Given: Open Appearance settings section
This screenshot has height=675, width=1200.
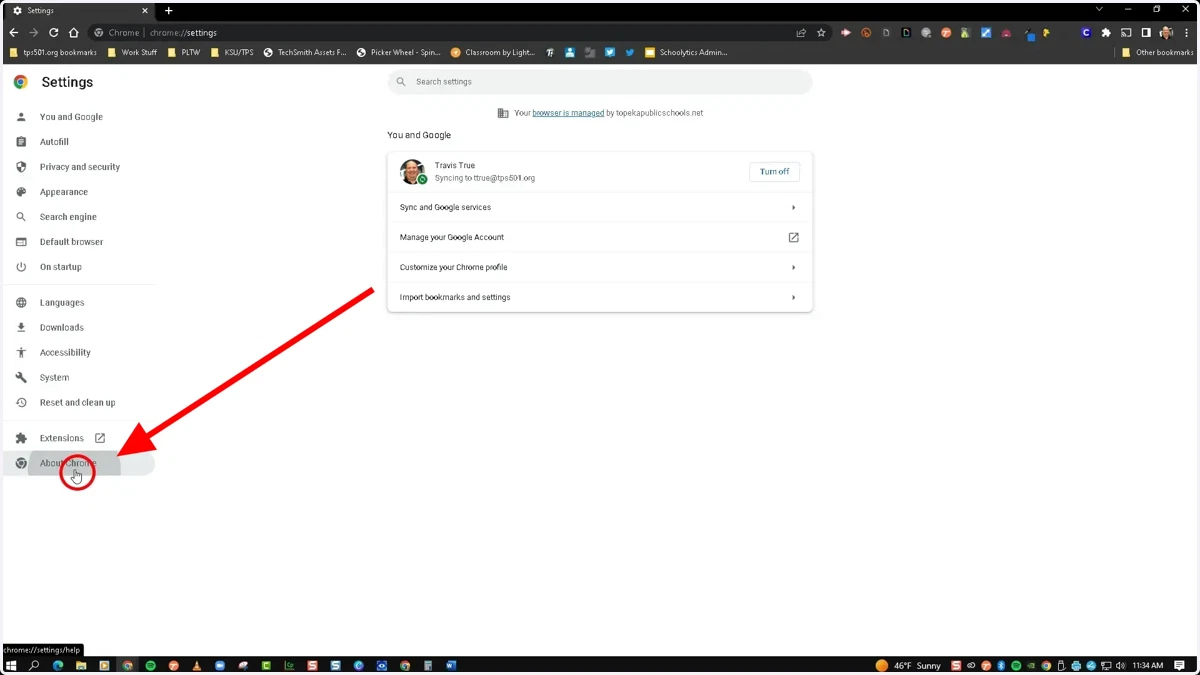Looking at the screenshot, I should (63, 192).
